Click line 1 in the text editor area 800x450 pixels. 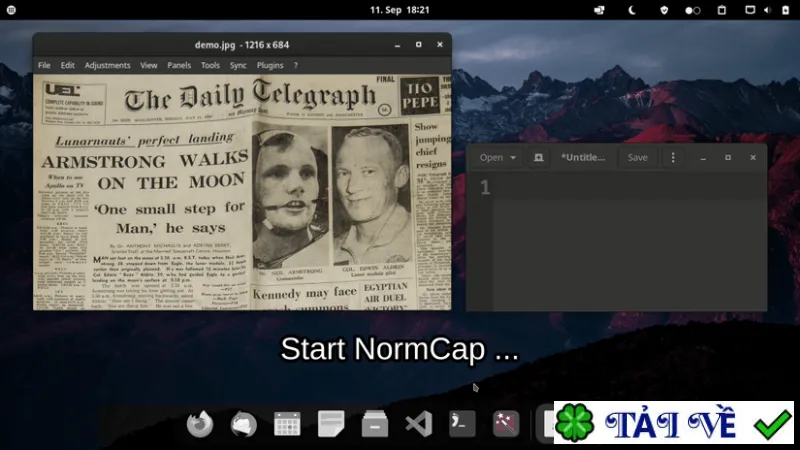pos(630,188)
